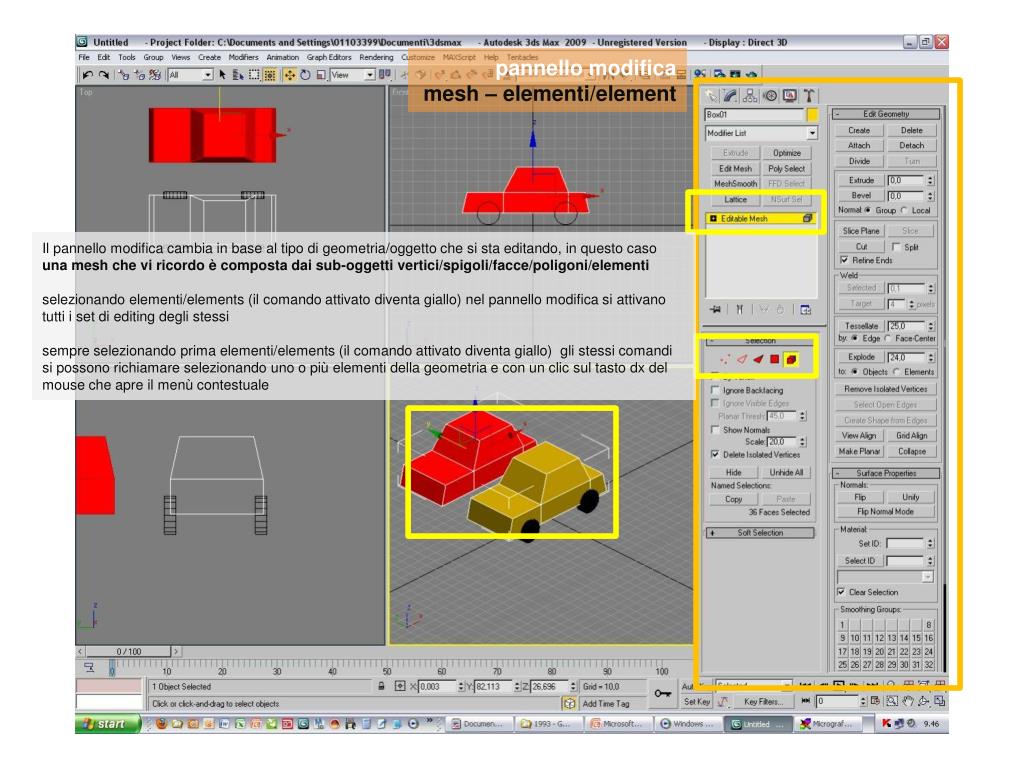The width and height of the screenshot is (1024, 768).
Task: Click the Extrude amount spinner arrows
Action: 931,180
